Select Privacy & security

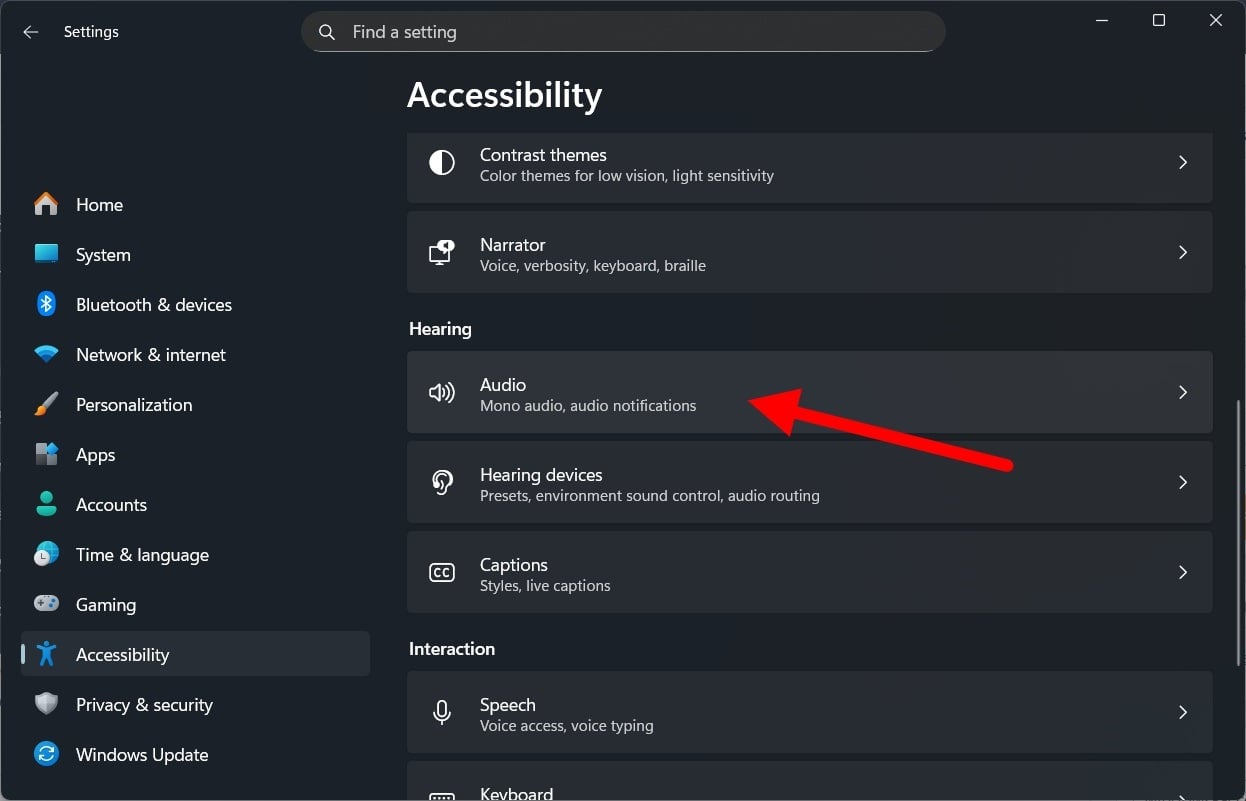pyautogui.click(x=195, y=704)
